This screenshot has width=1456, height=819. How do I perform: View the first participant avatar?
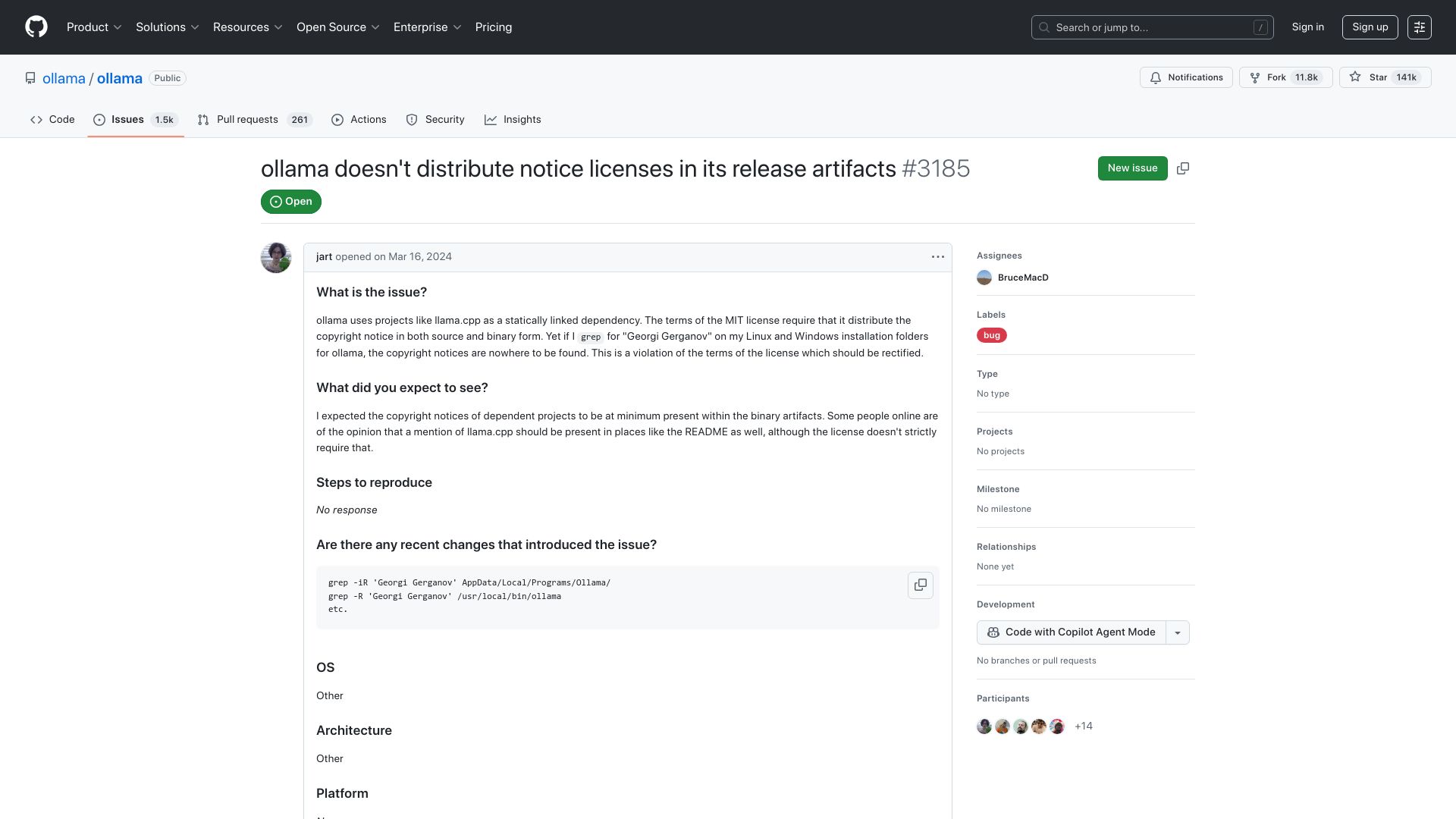point(984,726)
